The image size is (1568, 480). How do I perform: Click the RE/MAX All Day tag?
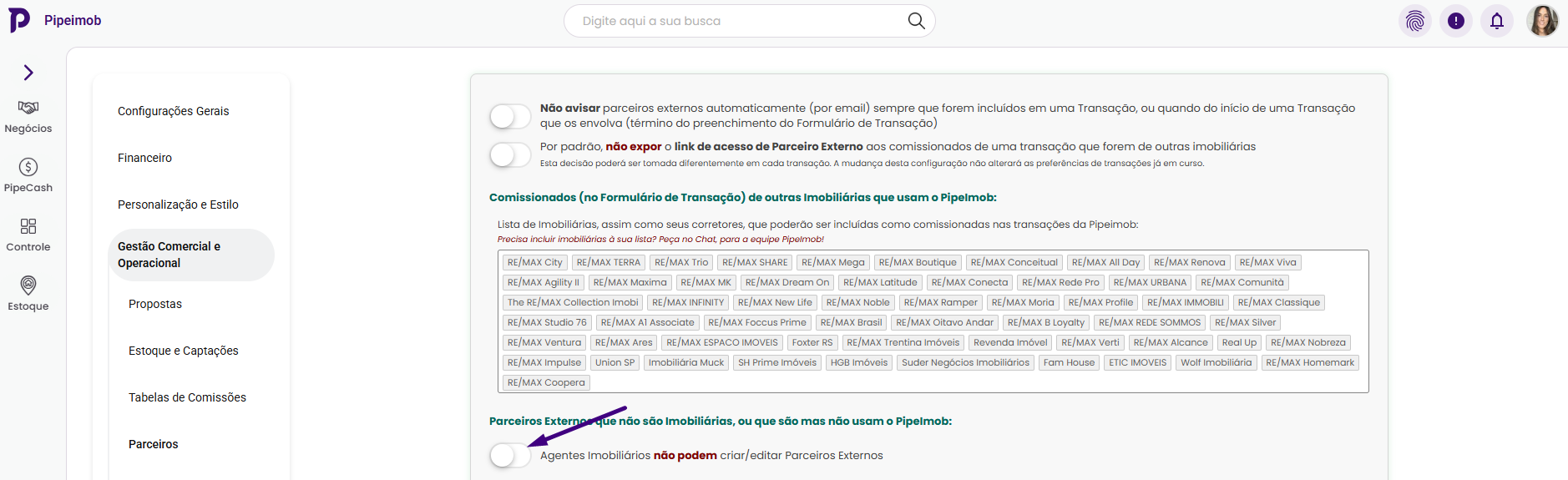coord(1105,262)
